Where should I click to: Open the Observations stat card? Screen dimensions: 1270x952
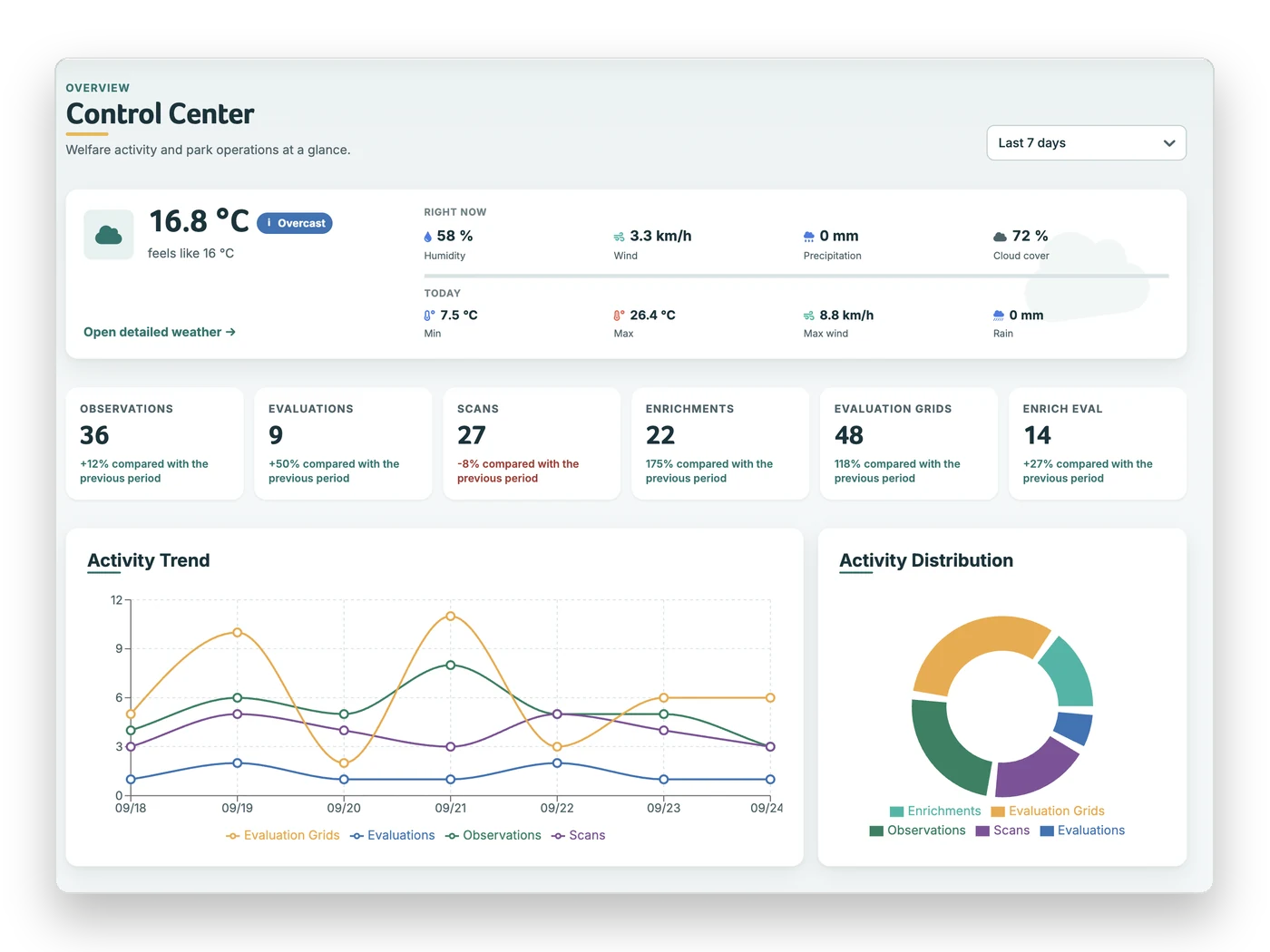(154, 443)
